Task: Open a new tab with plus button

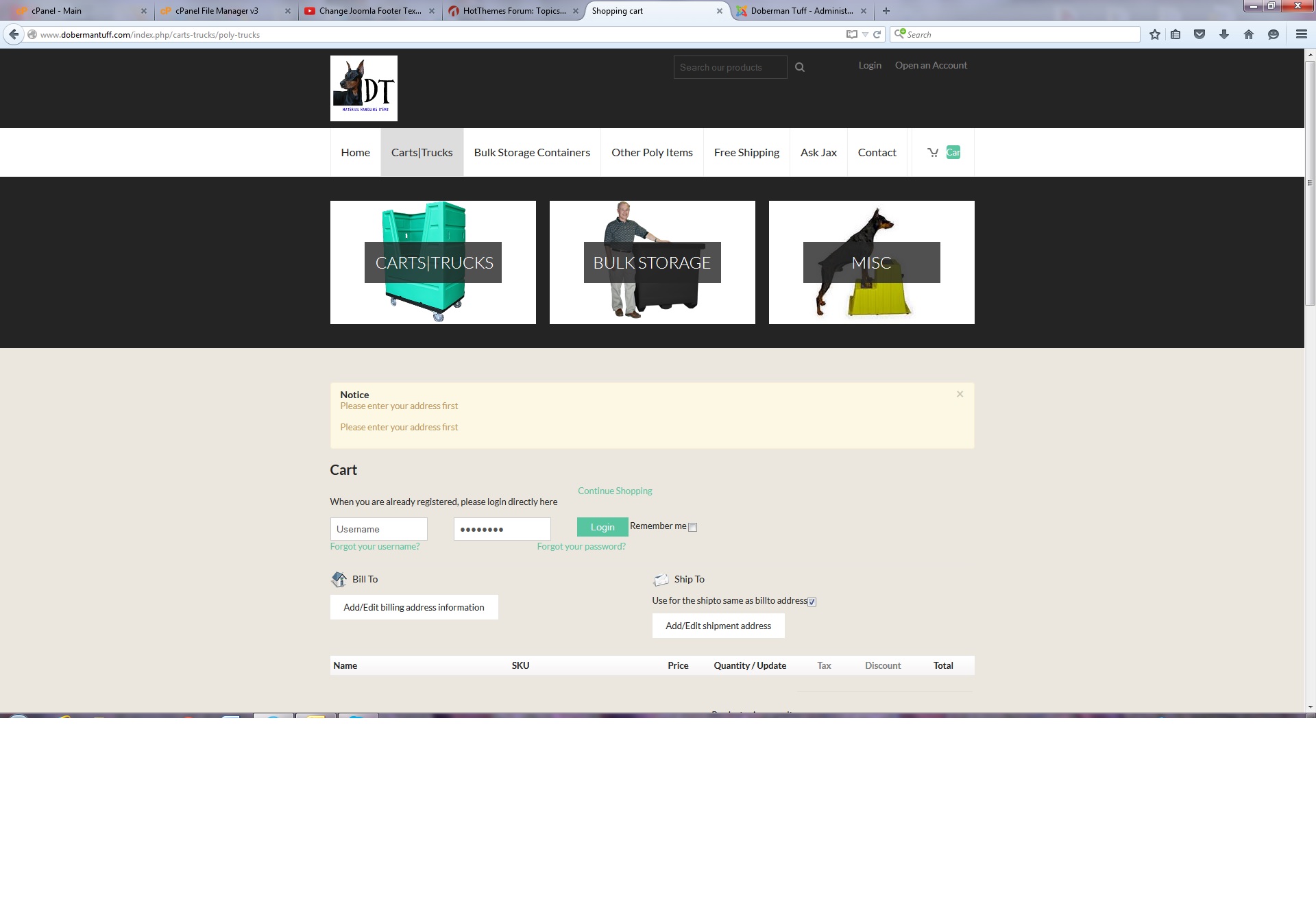Action: [x=886, y=11]
